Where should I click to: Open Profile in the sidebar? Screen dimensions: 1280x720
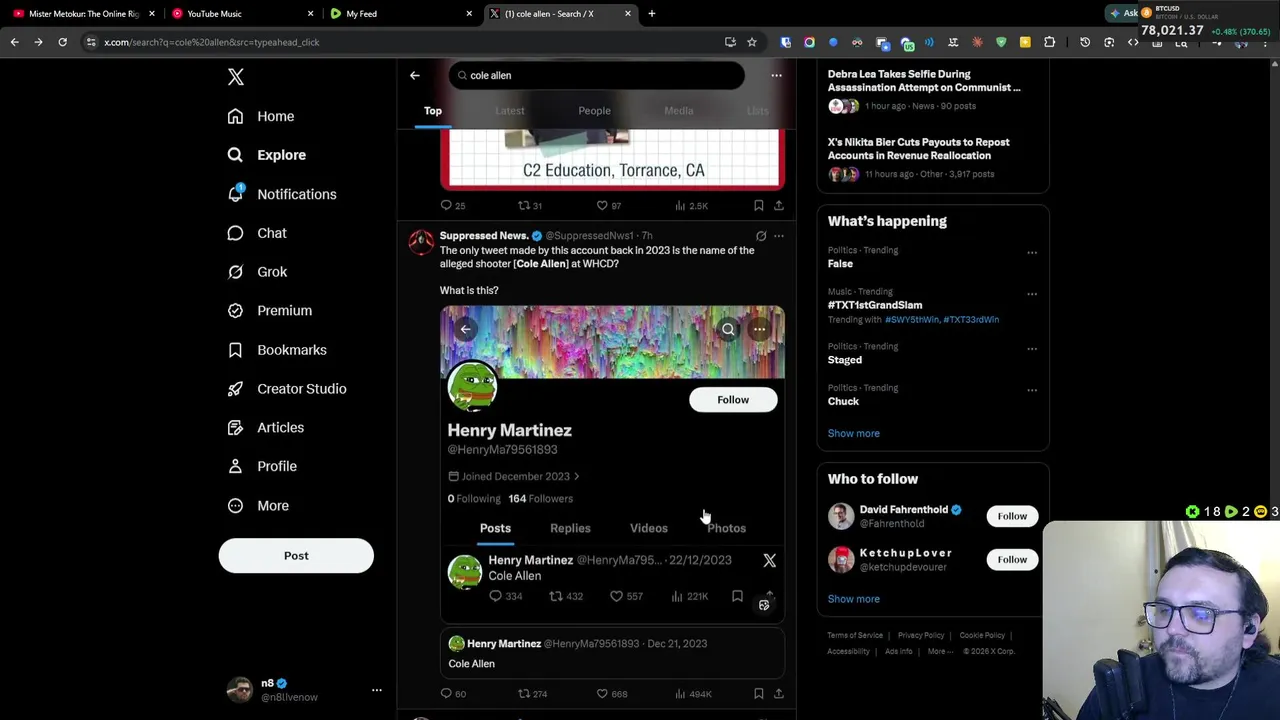(x=261, y=466)
